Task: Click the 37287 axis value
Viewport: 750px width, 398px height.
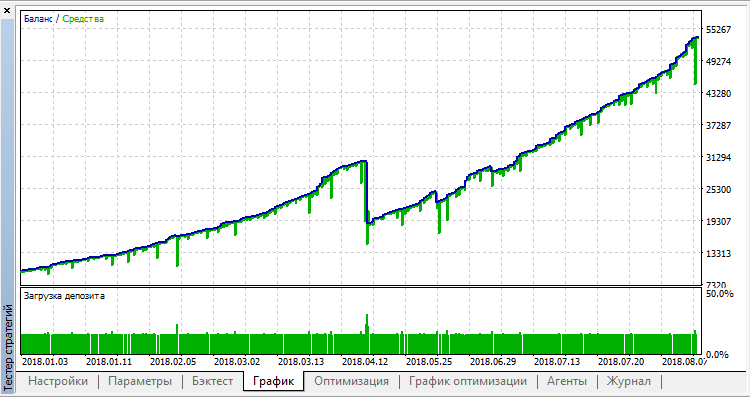Action: click(718, 125)
